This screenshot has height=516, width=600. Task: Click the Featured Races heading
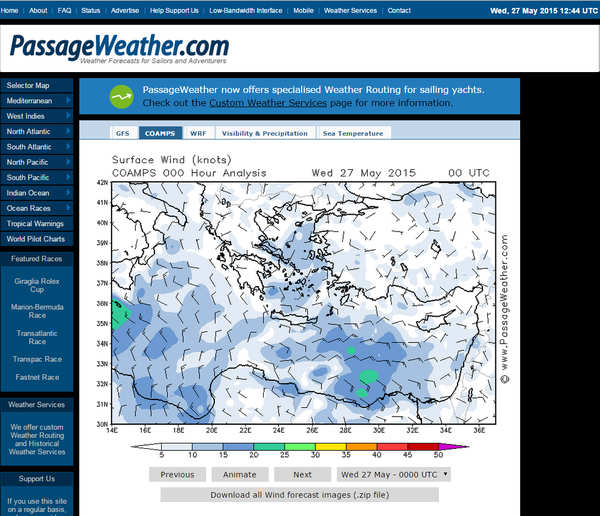36,259
